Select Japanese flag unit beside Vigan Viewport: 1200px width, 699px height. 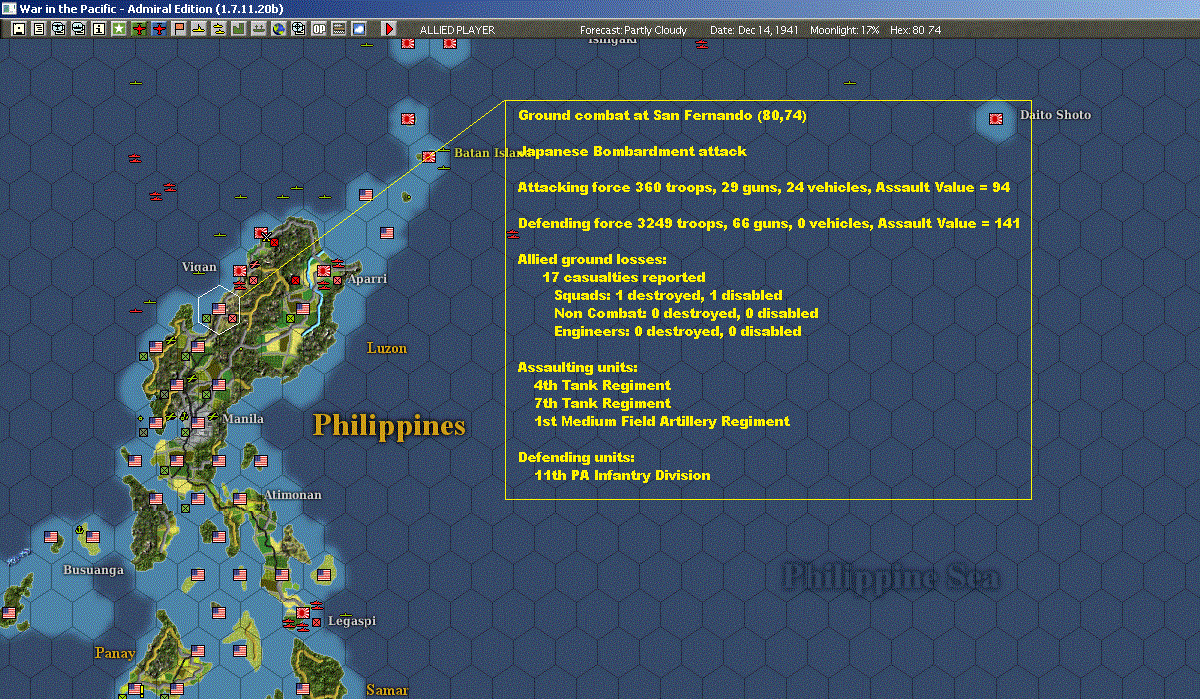[240, 270]
